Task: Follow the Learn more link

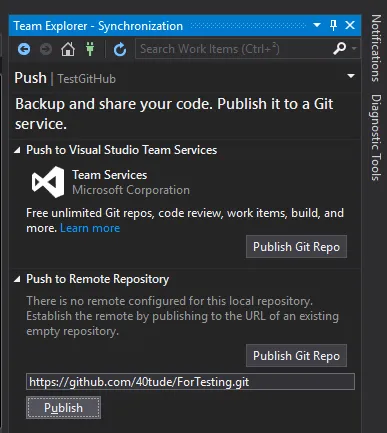Action: pos(90,228)
